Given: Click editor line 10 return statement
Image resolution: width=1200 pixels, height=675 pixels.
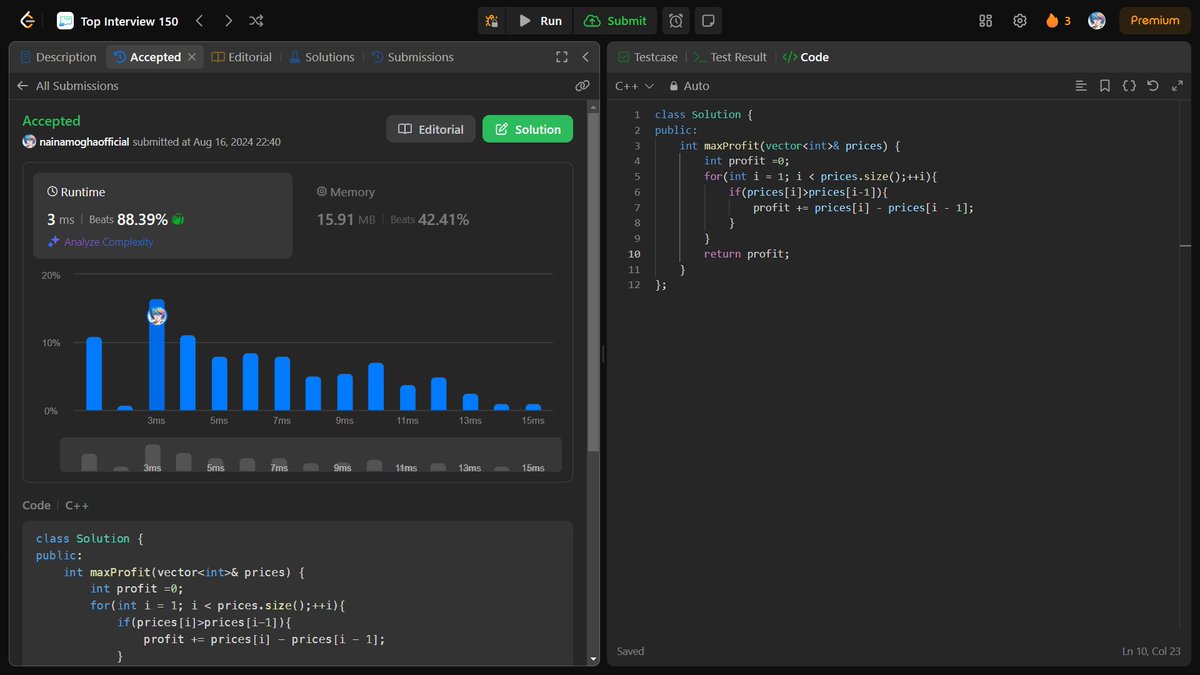Looking at the screenshot, I should (747, 254).
